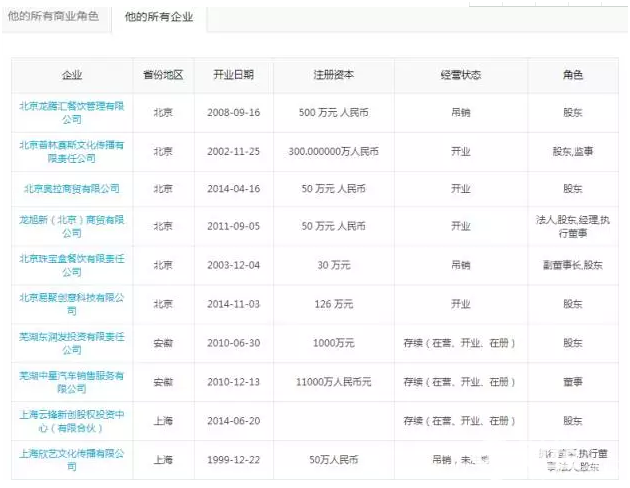Click 50 万元 人民币 in 北京奥拉商贸 row
The width and height of the screenshot is (630, 488).
pyautogui.click(x=333, y=189)
